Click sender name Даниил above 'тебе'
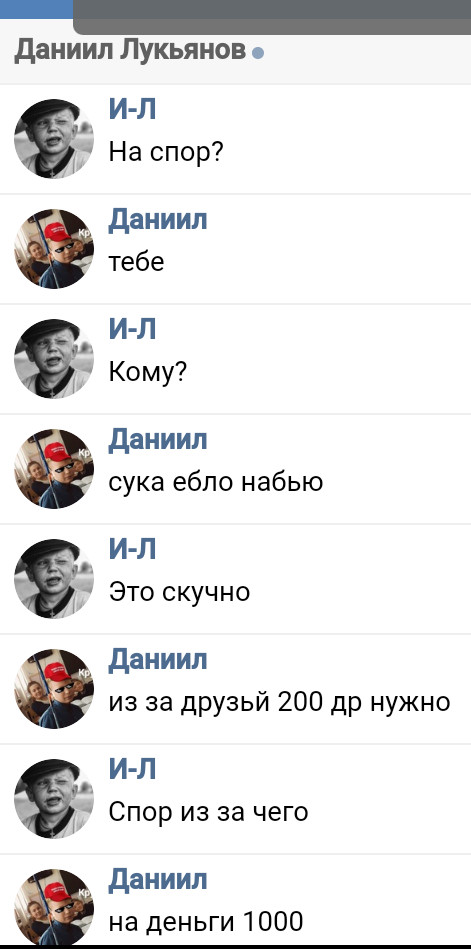 [158, 220]
